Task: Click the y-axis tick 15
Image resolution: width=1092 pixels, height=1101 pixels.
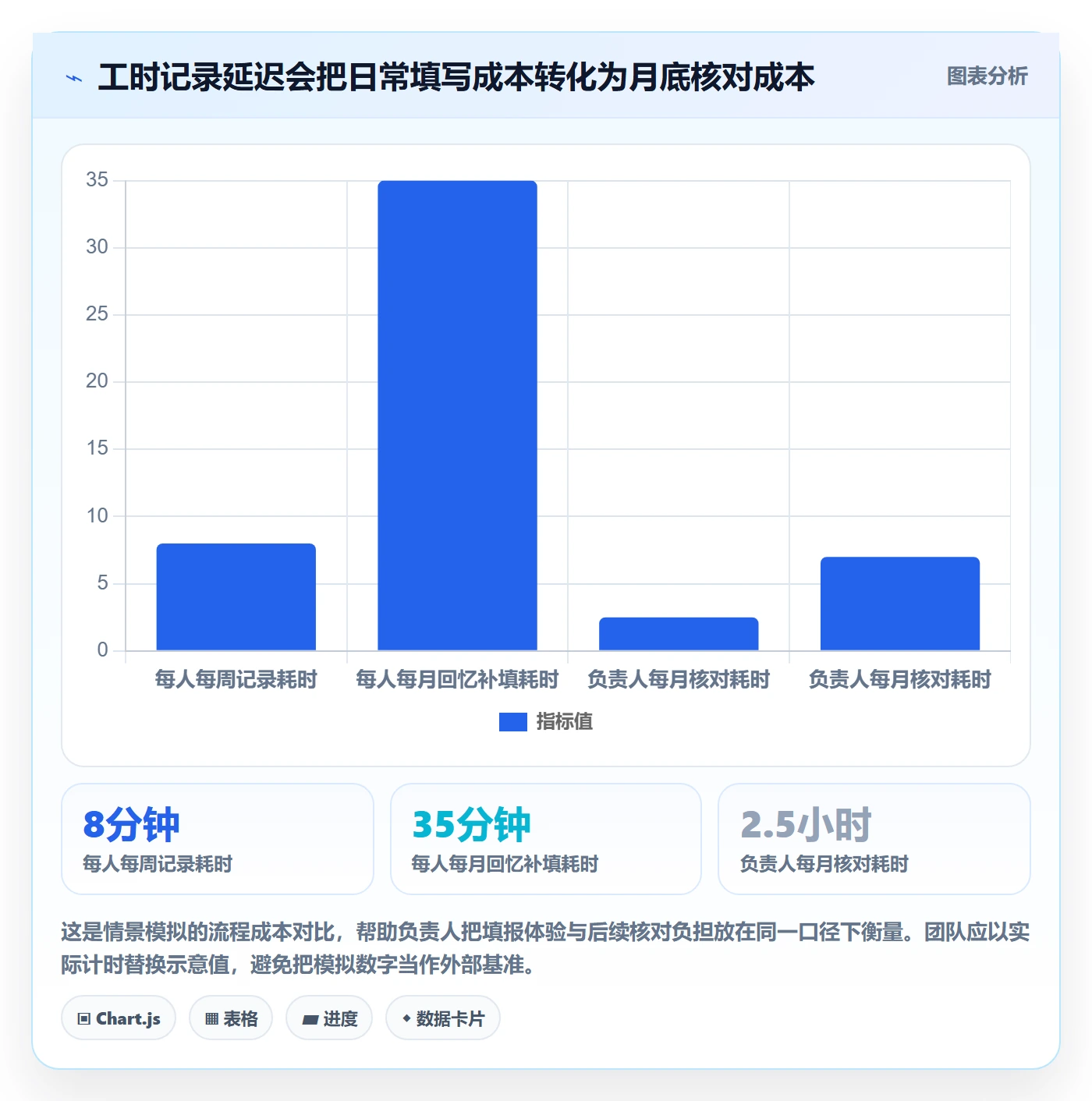Action: (x=97, y=448)
